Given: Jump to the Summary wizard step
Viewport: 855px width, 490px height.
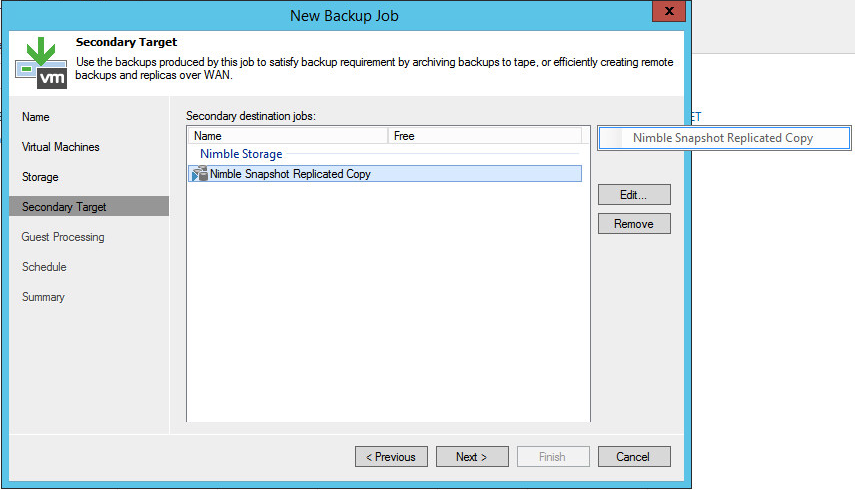Looking at the screenshot, I should tap(43, 297).
